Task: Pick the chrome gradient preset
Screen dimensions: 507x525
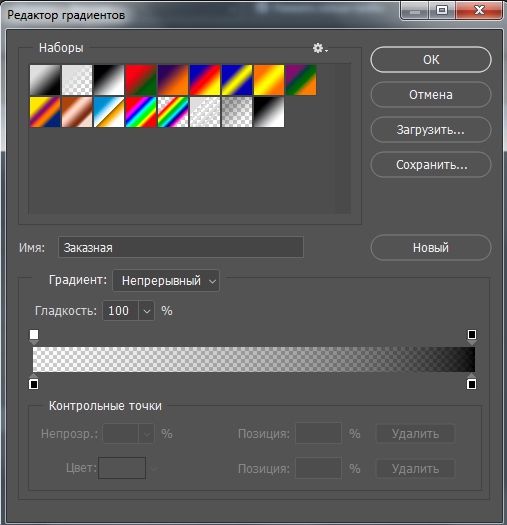Action: pyautogui.click(x=109, y=112)
